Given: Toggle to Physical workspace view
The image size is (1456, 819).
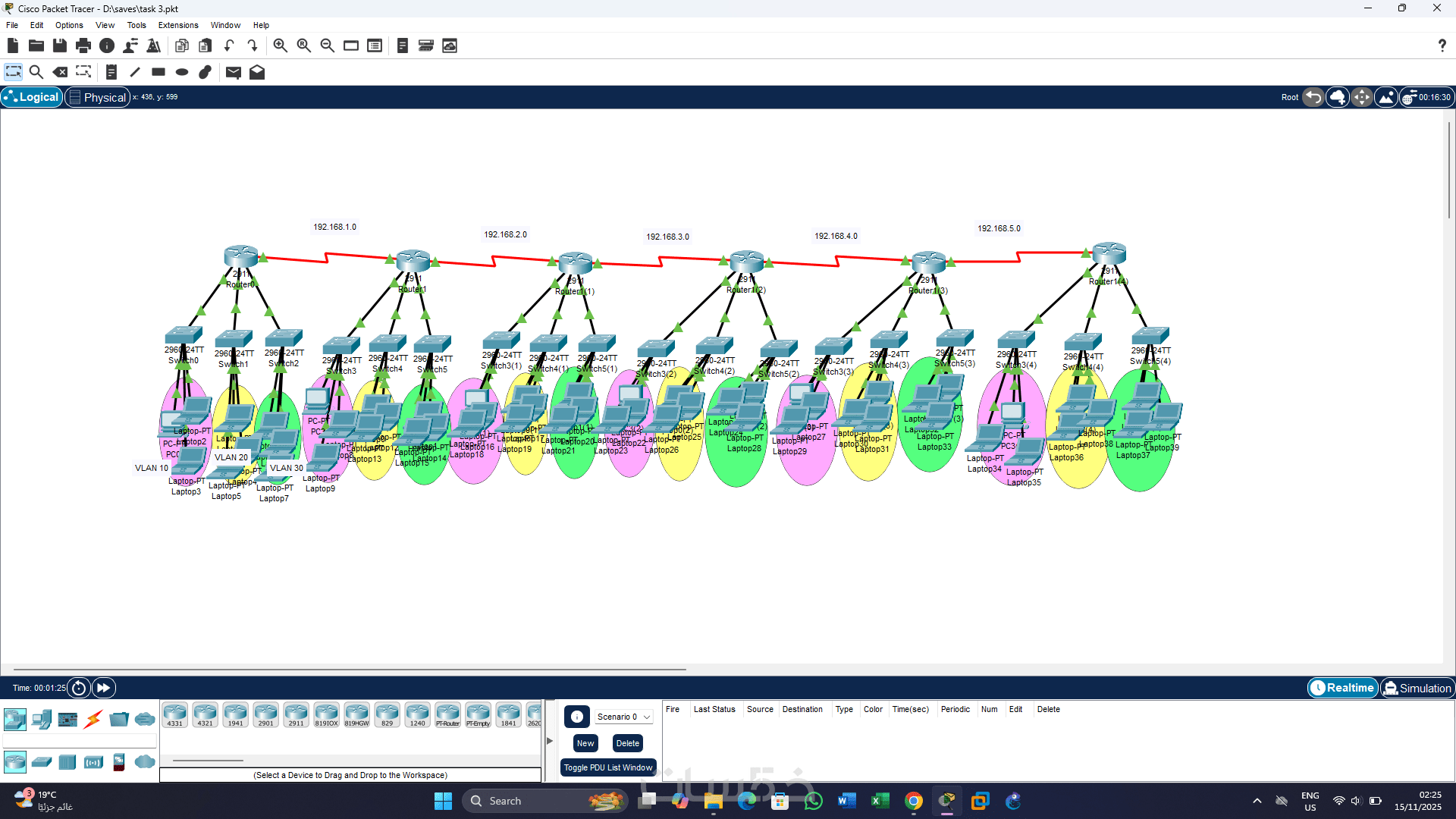Looking at the screenshot, I should [97, 97].
